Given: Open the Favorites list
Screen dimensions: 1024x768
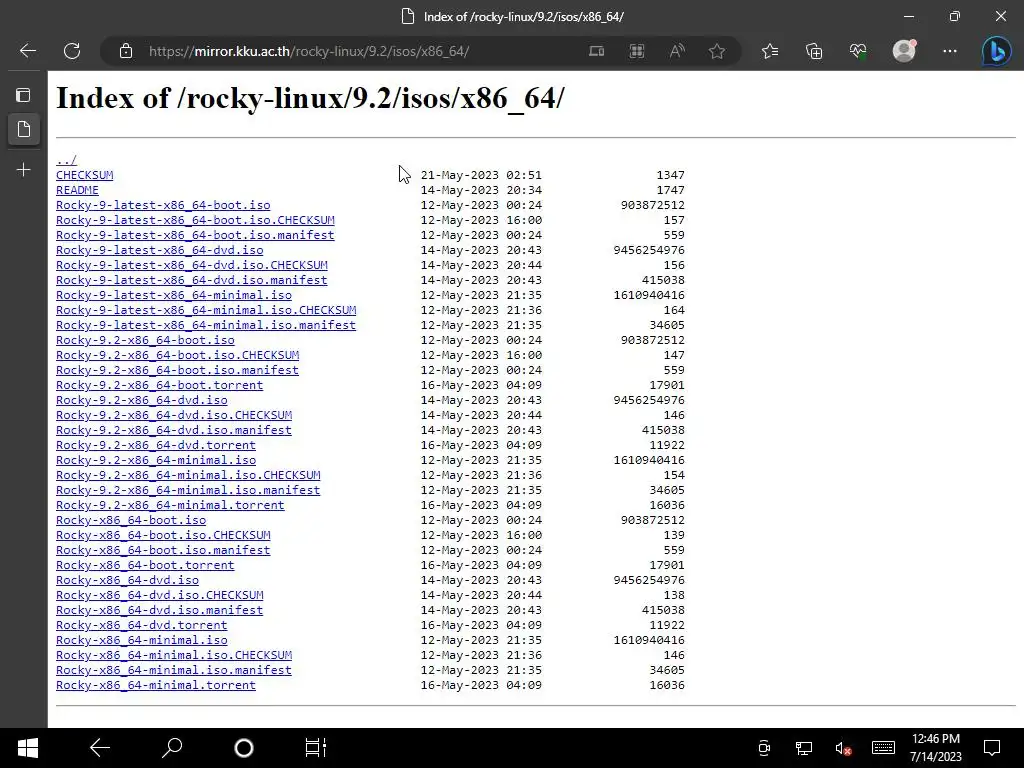Looking at the screenshot, I should (x=770, y=51).
